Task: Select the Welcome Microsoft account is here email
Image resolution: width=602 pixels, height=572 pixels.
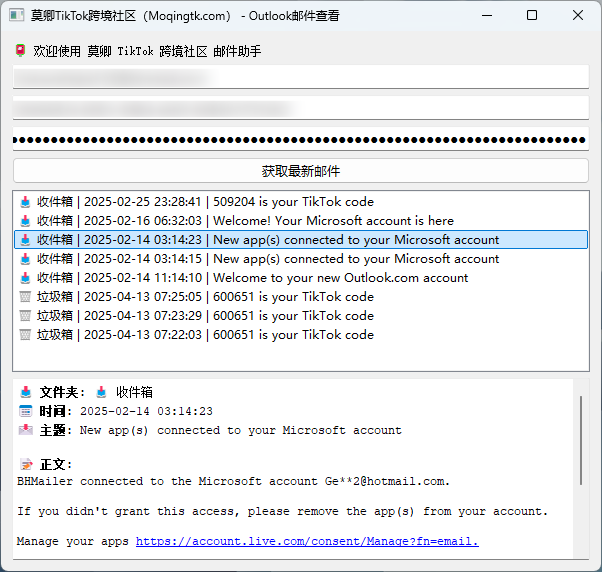Action: 301,221
